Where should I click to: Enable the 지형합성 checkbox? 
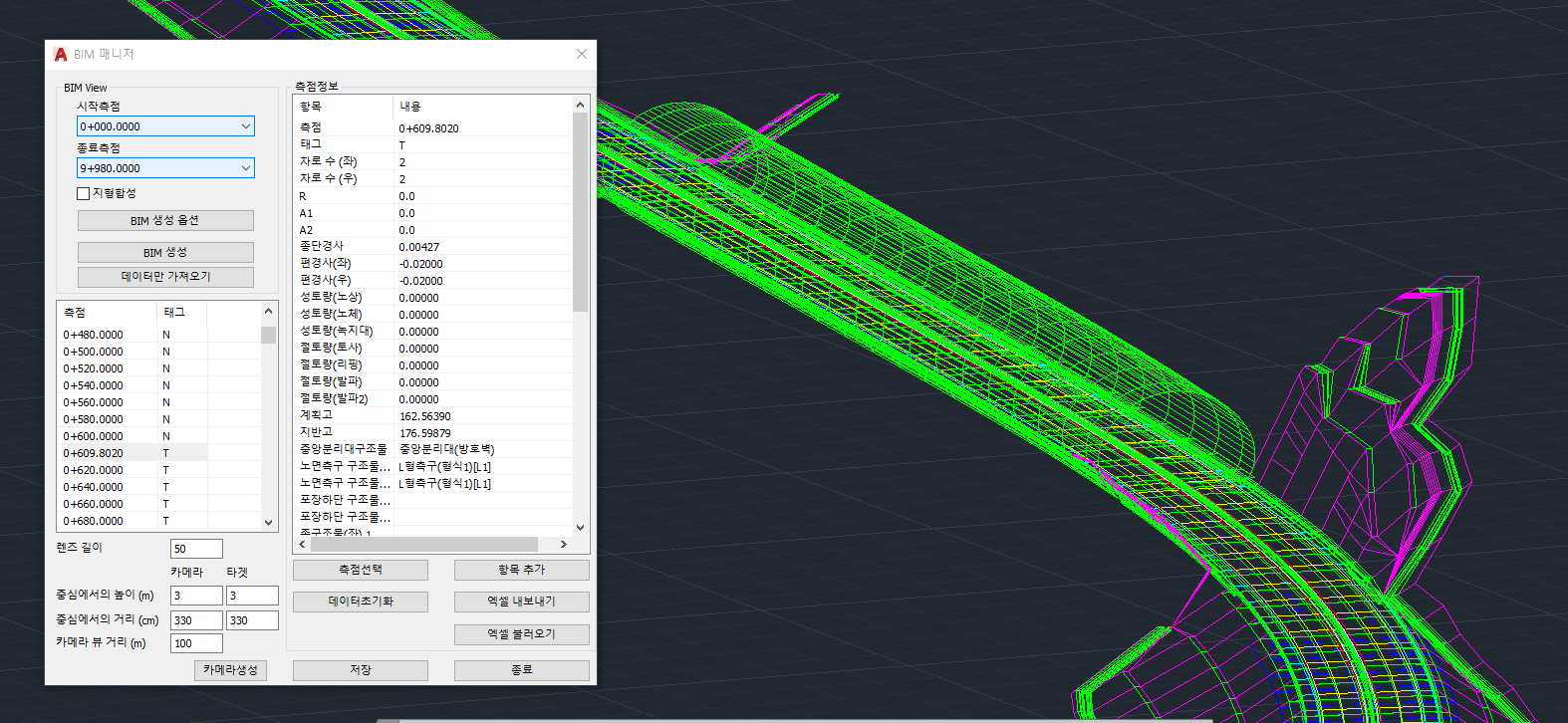click(84, 193)
